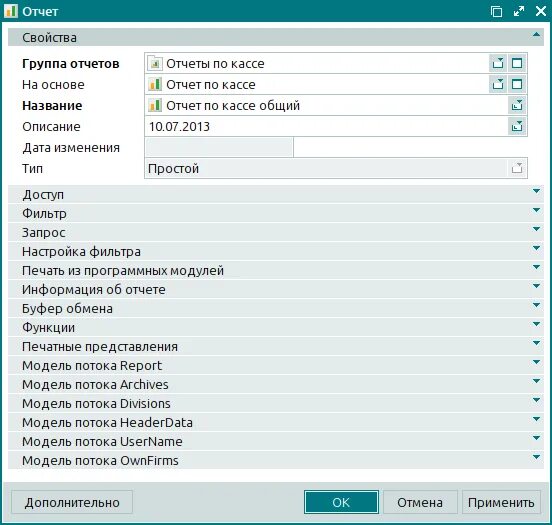Click the Дата изменения label

point(71,148)
